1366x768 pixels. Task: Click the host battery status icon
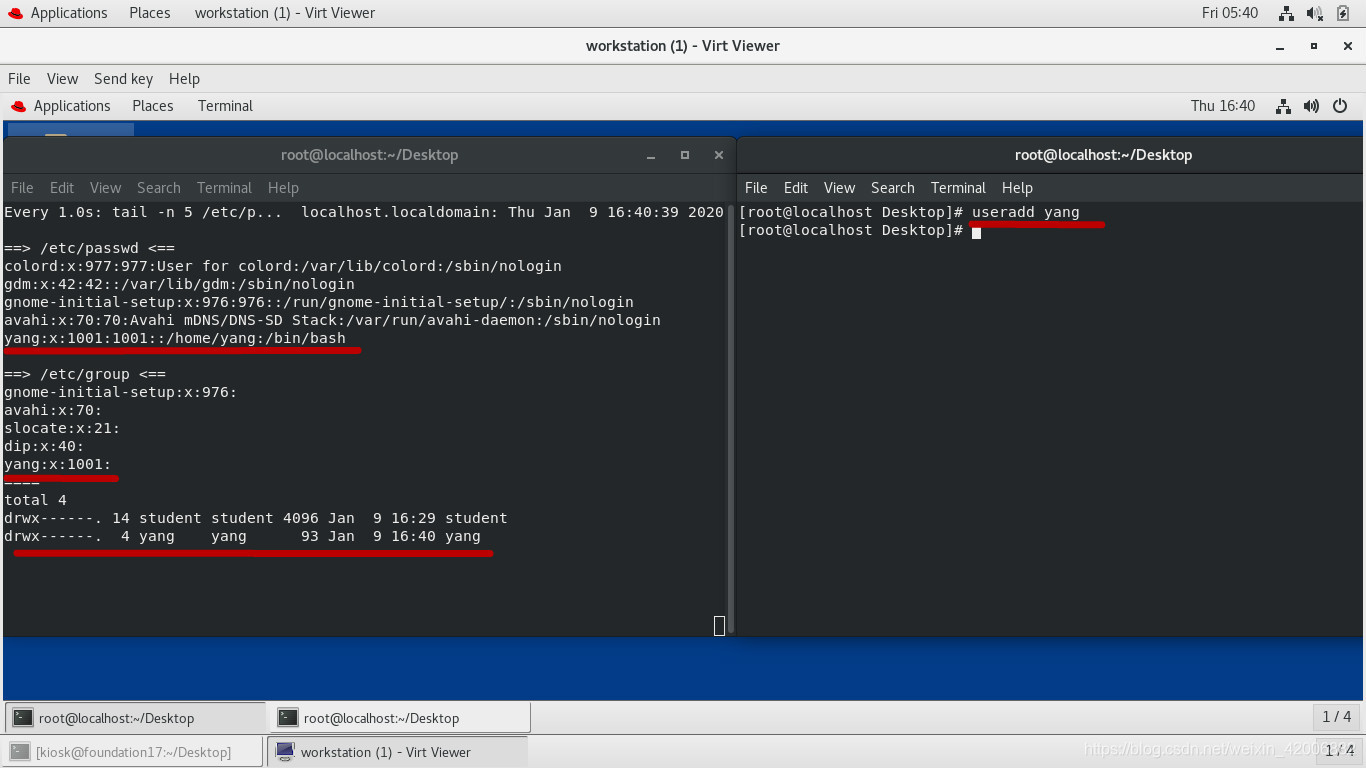1342,13
